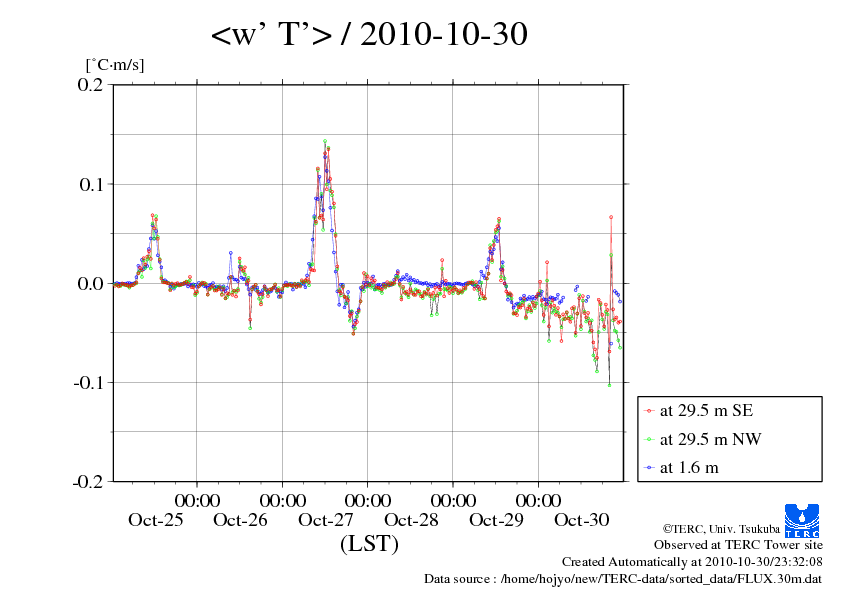Click the -0.1 y-axis label
Image resolution: width=842 pixels, height=595 pixels.
coord(88,382)
